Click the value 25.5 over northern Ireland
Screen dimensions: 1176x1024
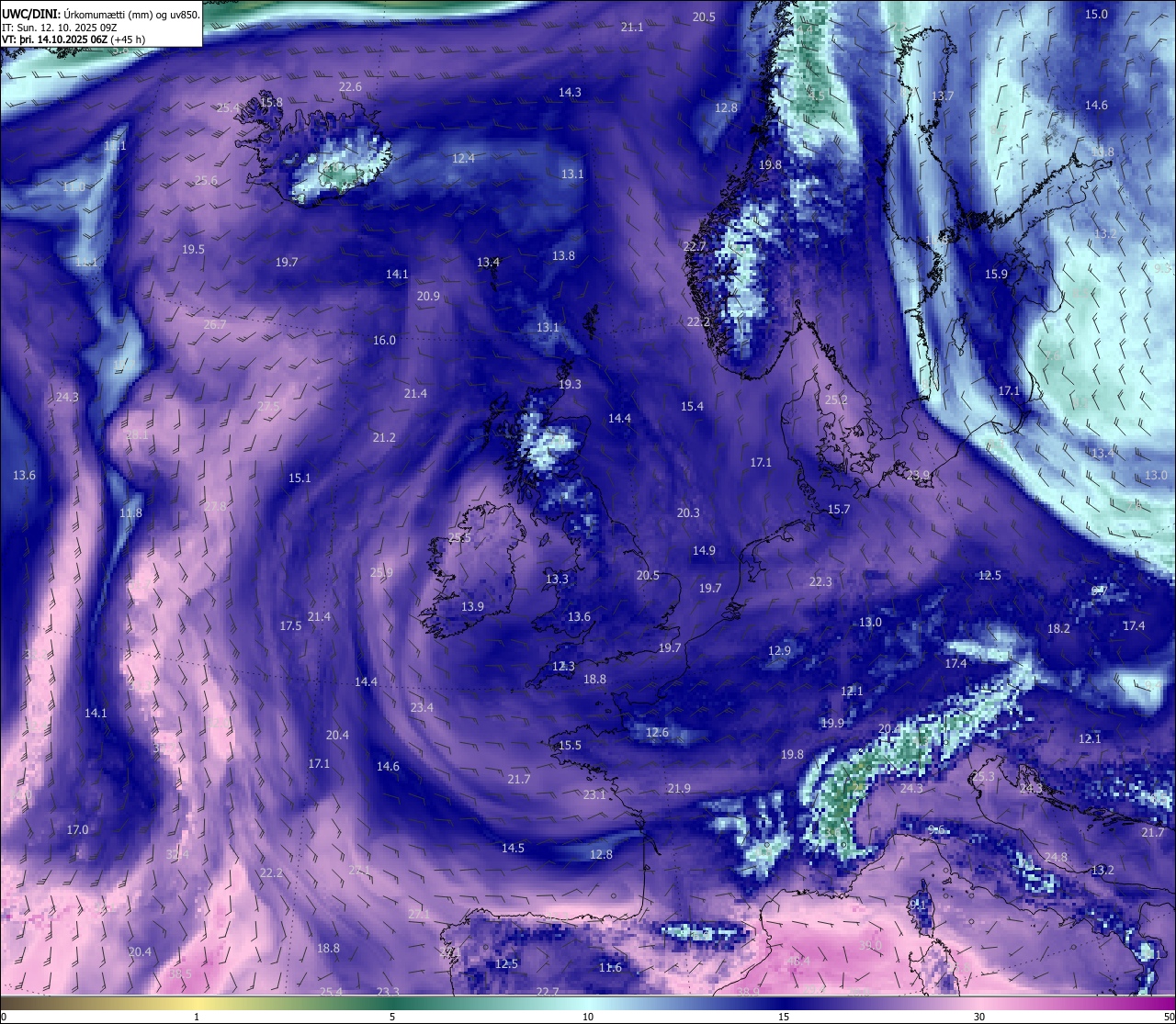click(x=459, y=537)
